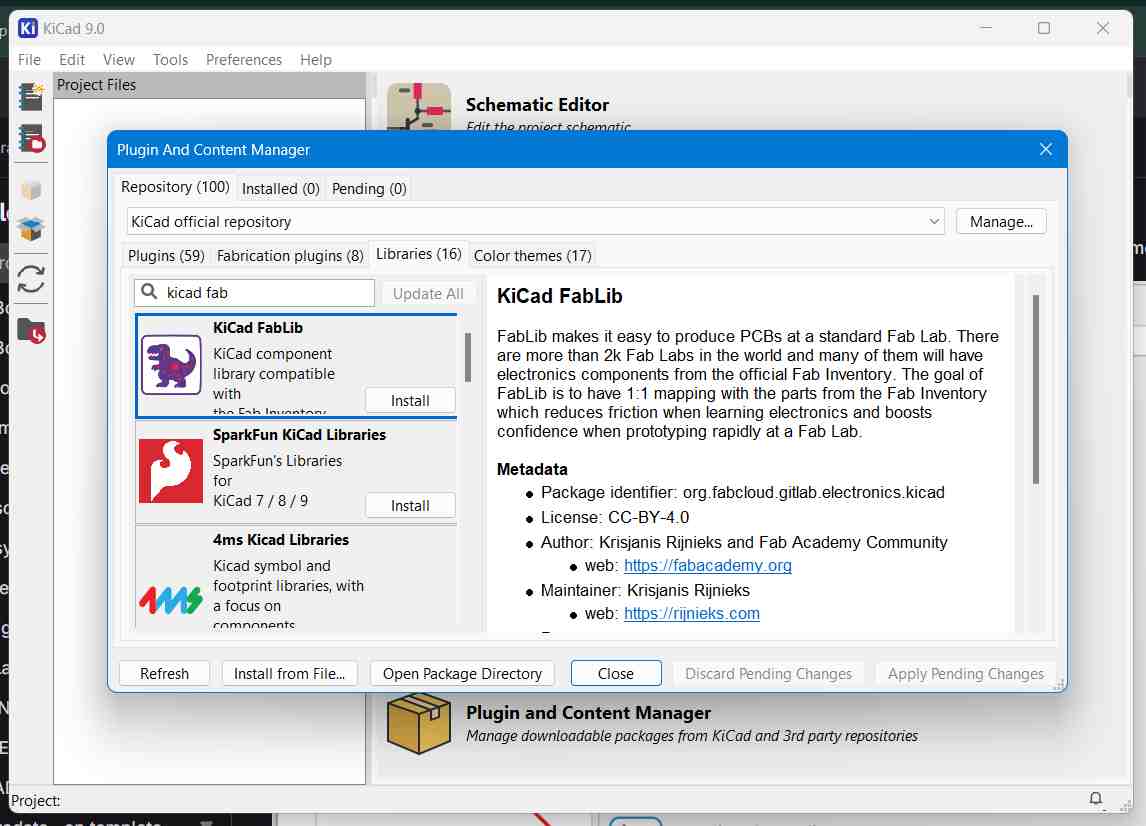Viewport: 1146px width, 826px height.
Task: Switch to the Repository (100) tab
Action: coord(175,187)
